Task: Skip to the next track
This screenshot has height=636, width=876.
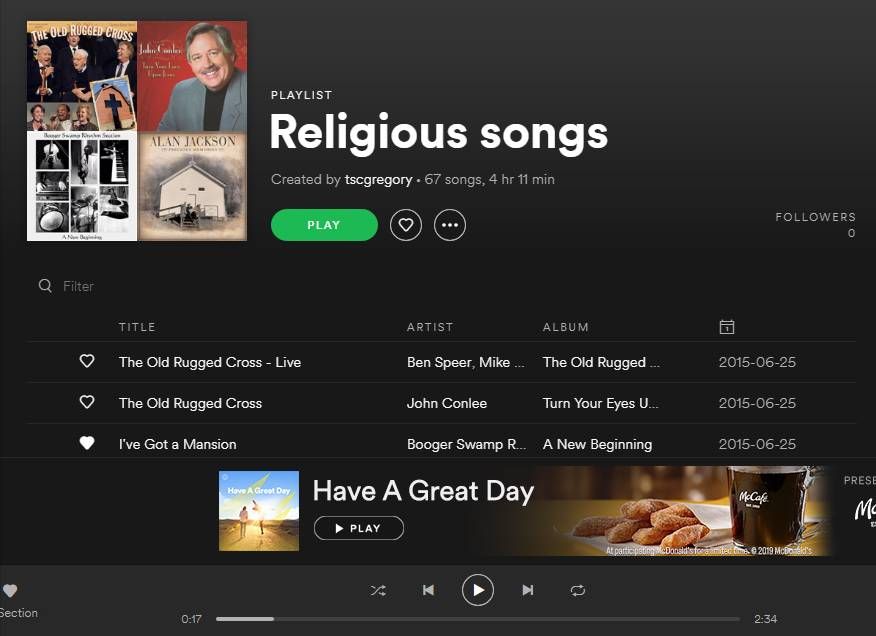Action: [x=527, y=590]
